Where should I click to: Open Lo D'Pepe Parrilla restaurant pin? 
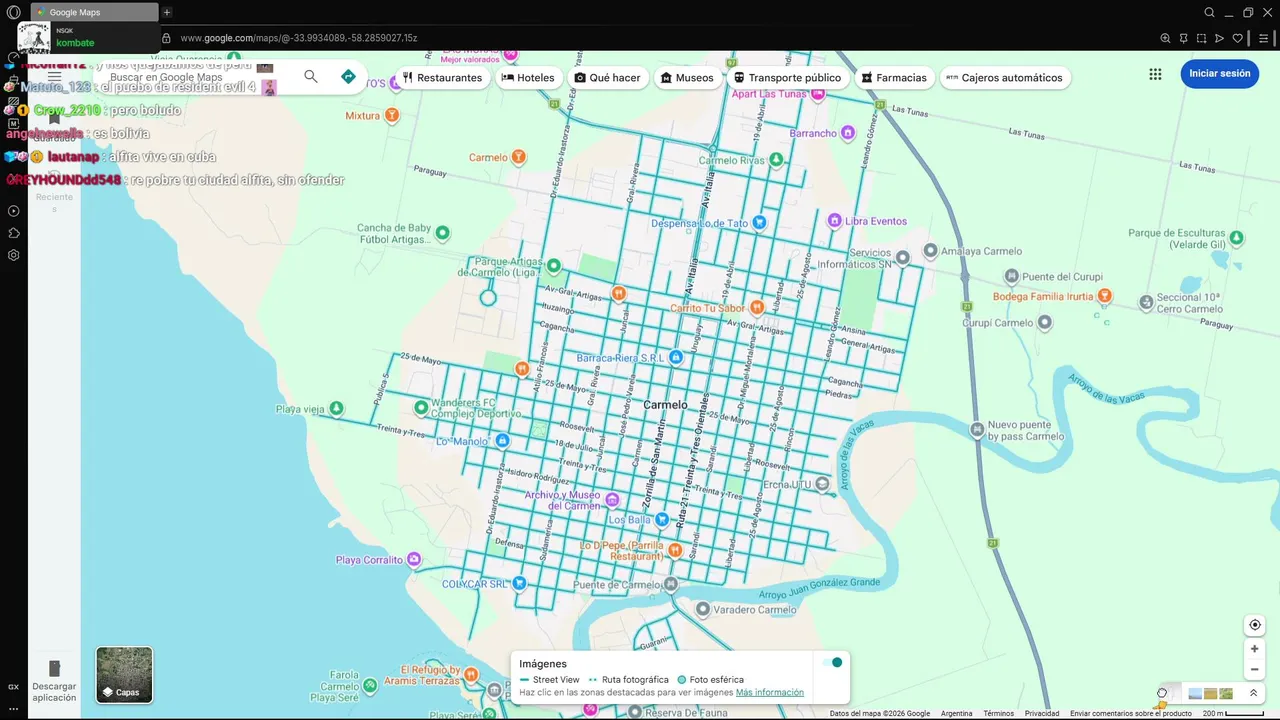point(675,550)
